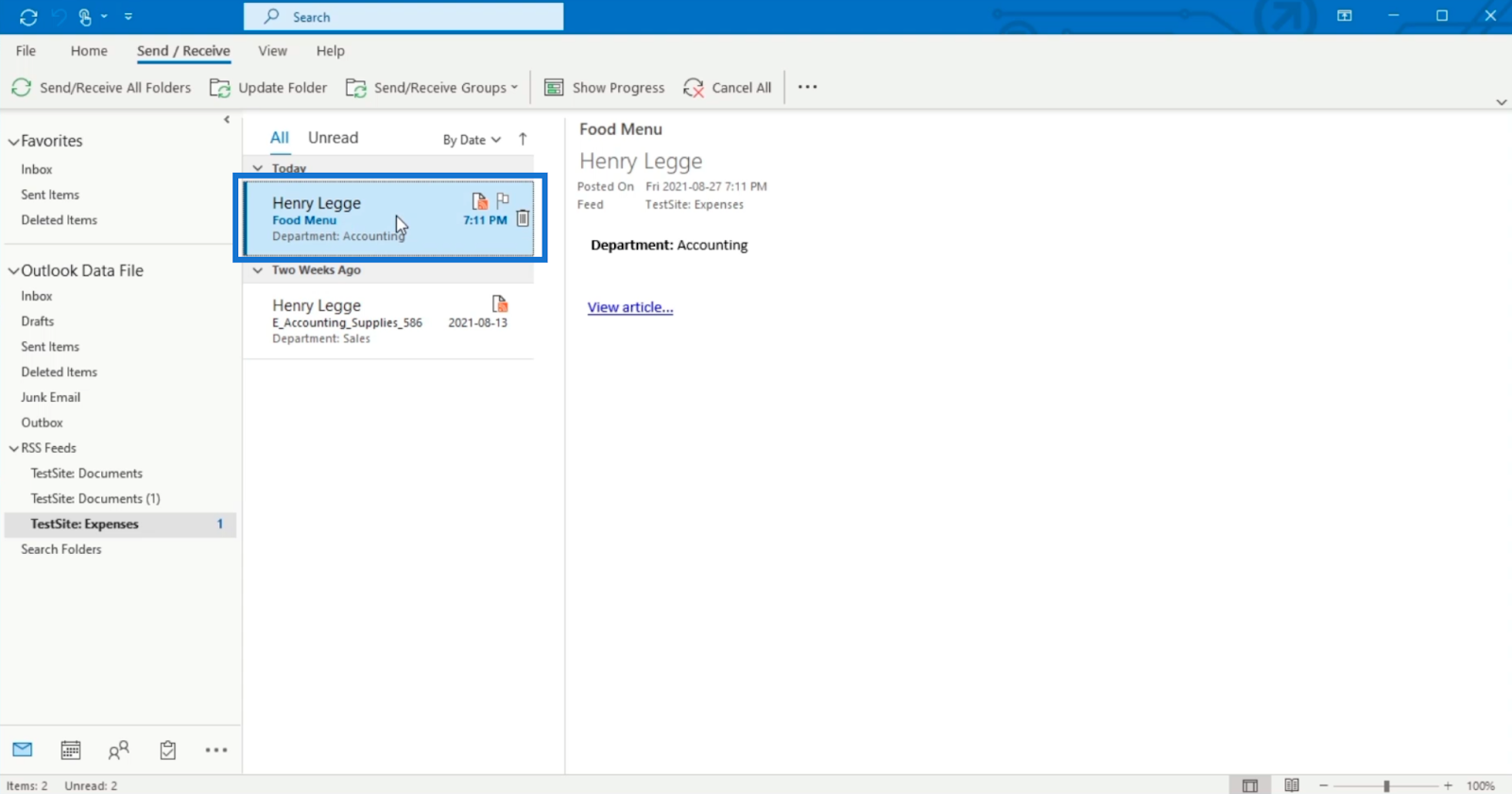Click Send/Receive All Folders
The height and width of the screenshot is (794, 1512).
[x=101, y=87]
